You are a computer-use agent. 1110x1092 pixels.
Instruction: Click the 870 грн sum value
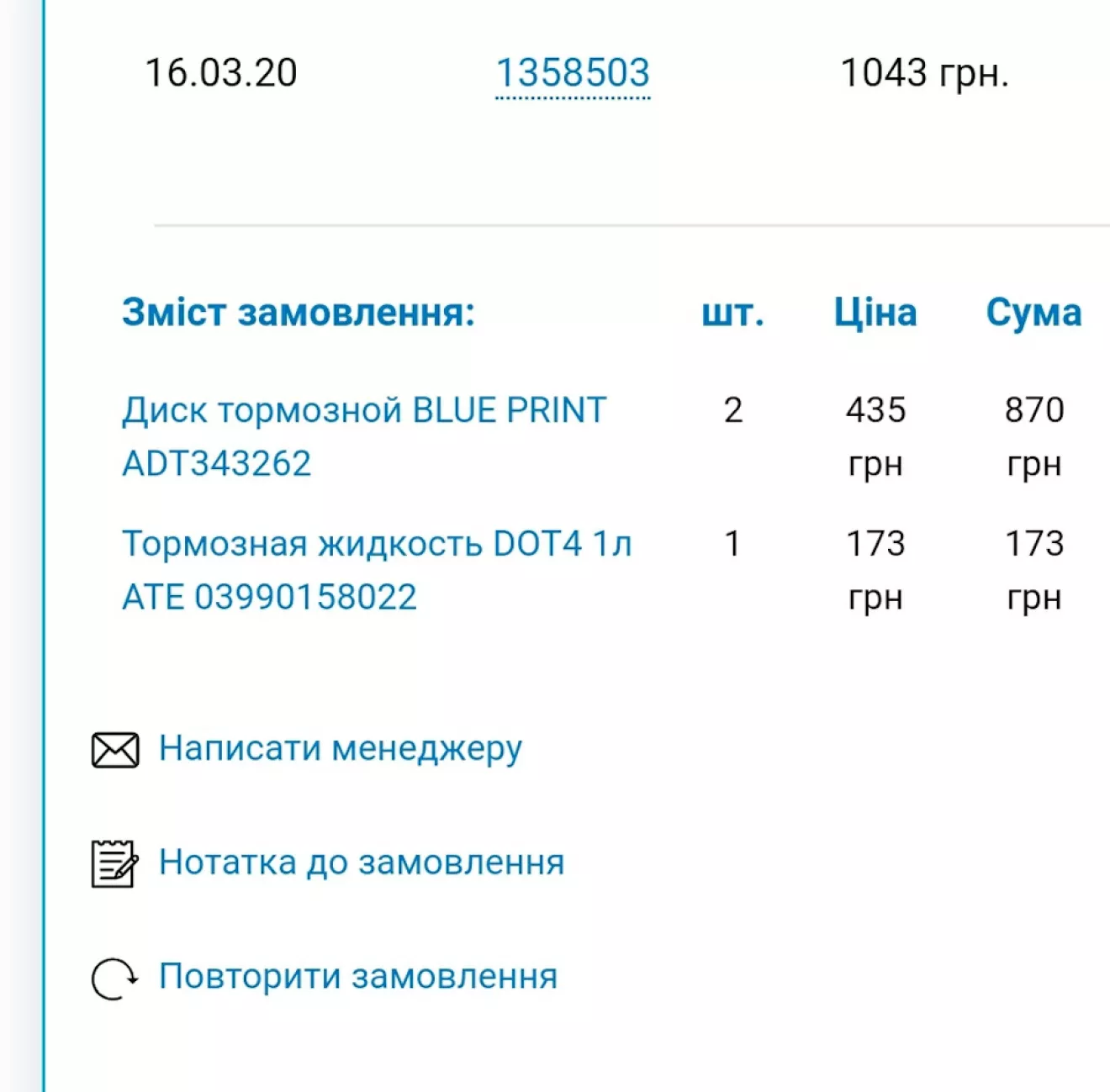click(1034, 436)
